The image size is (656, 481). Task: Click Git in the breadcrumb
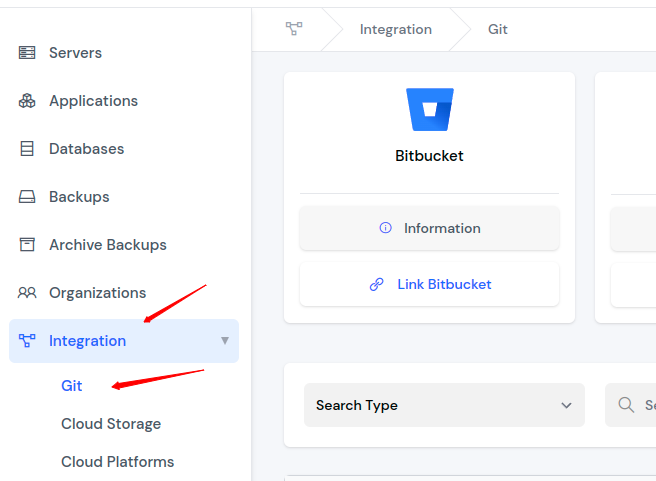click(x=497, y=29)
